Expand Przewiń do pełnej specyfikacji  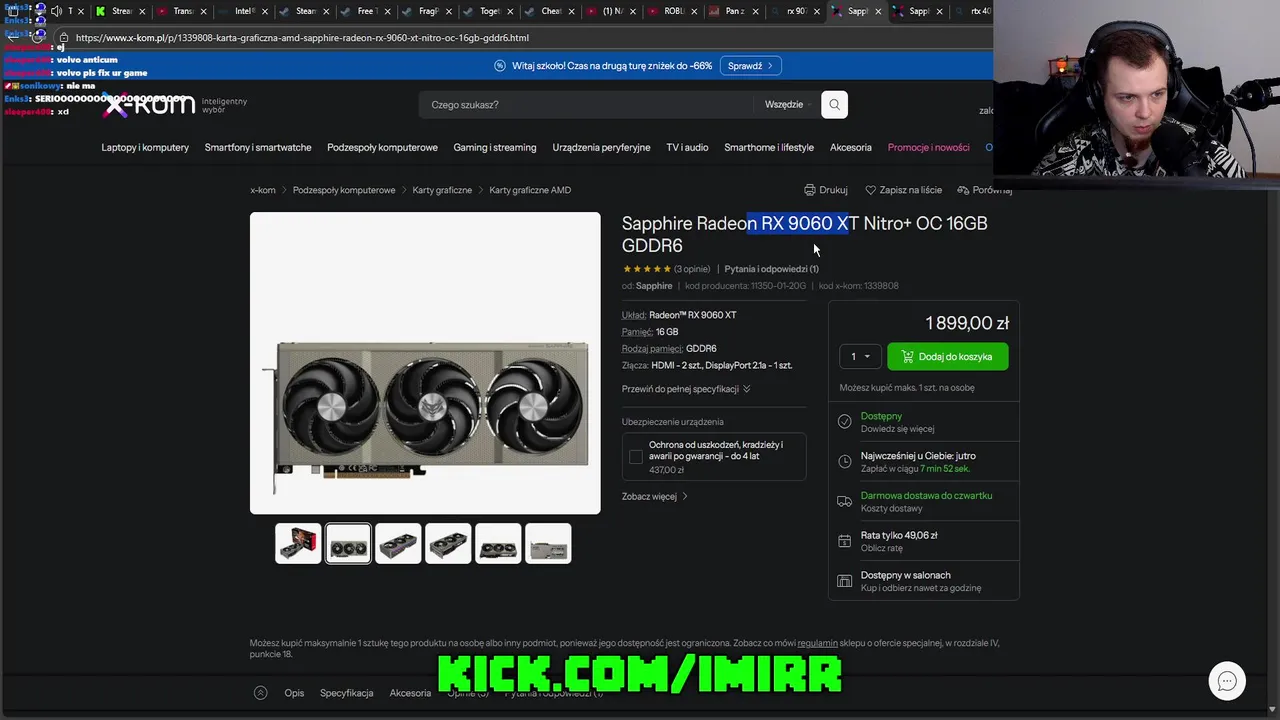click(x=686, y=389)
